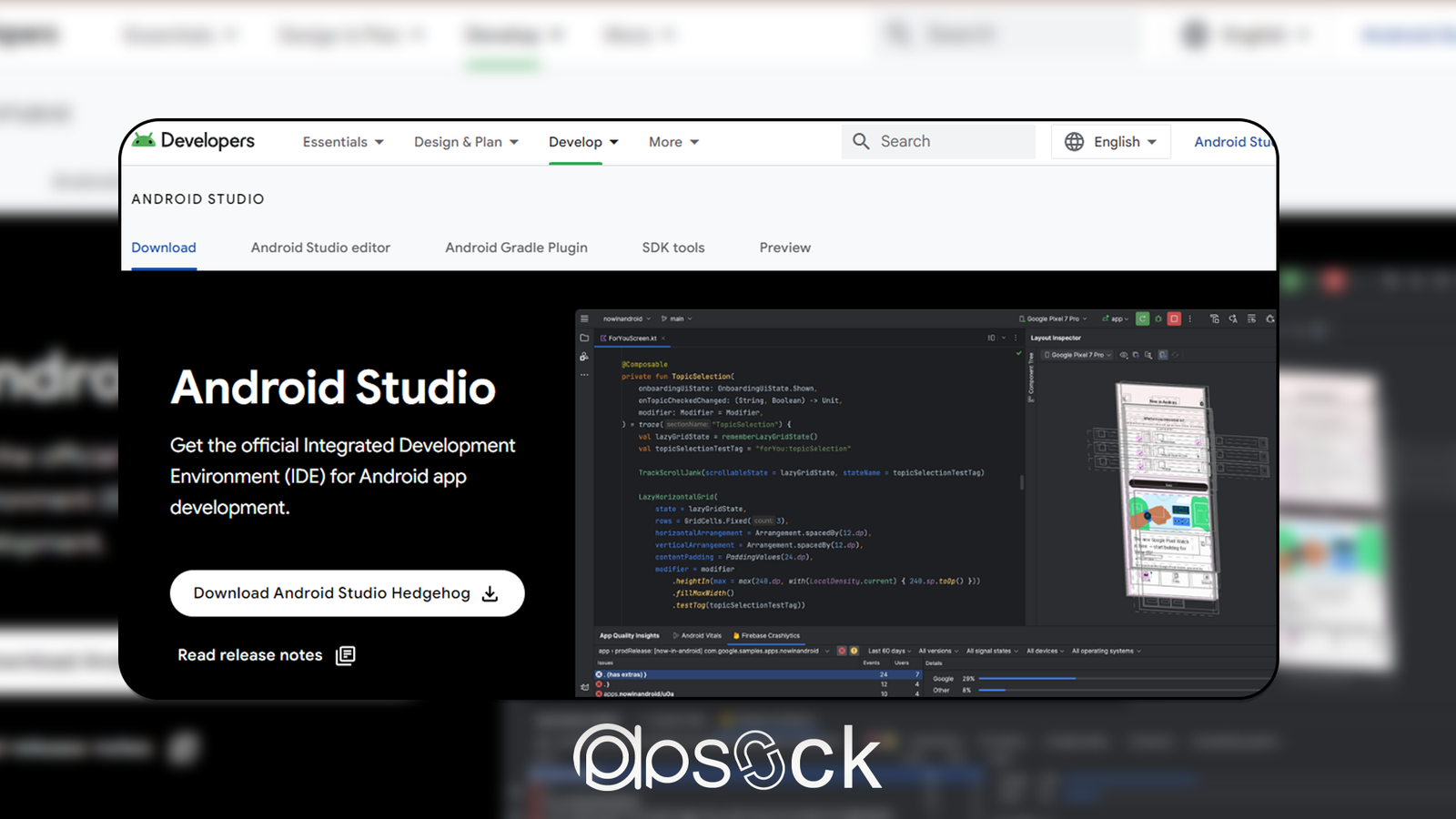Click the magnifier icon in Search box
1456x819 pixels.
(x=861, y=141)
